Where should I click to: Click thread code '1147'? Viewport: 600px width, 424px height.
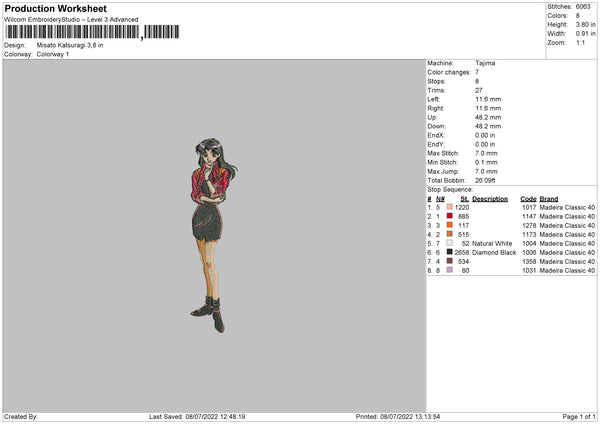point(529,217)
